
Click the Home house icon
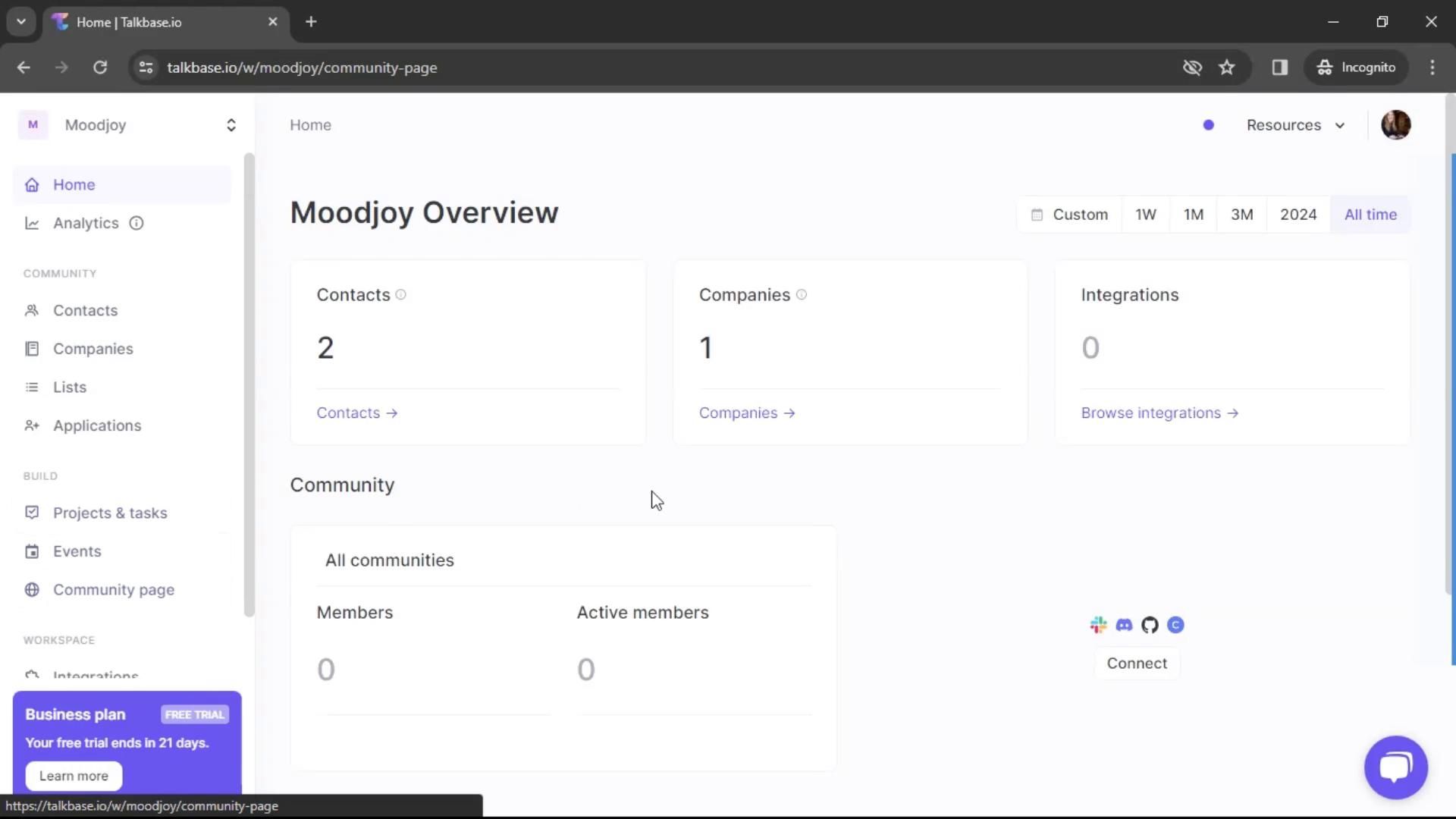[x=32, y=185]
